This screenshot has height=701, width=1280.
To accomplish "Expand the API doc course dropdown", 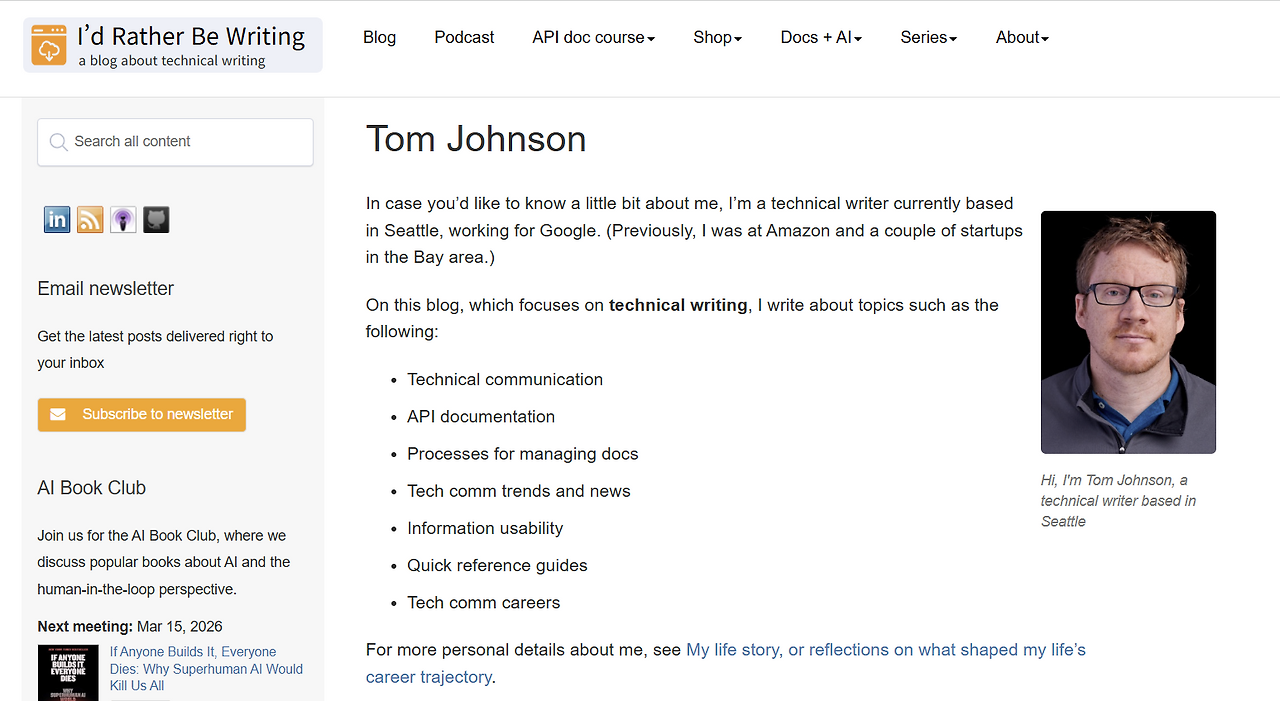I will click(593, 38).
